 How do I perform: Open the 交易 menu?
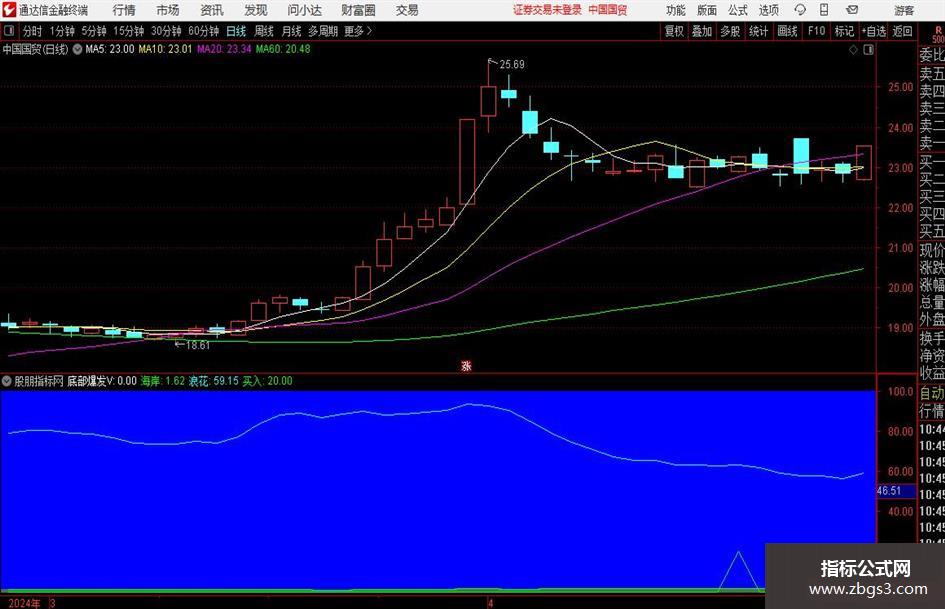407,10
